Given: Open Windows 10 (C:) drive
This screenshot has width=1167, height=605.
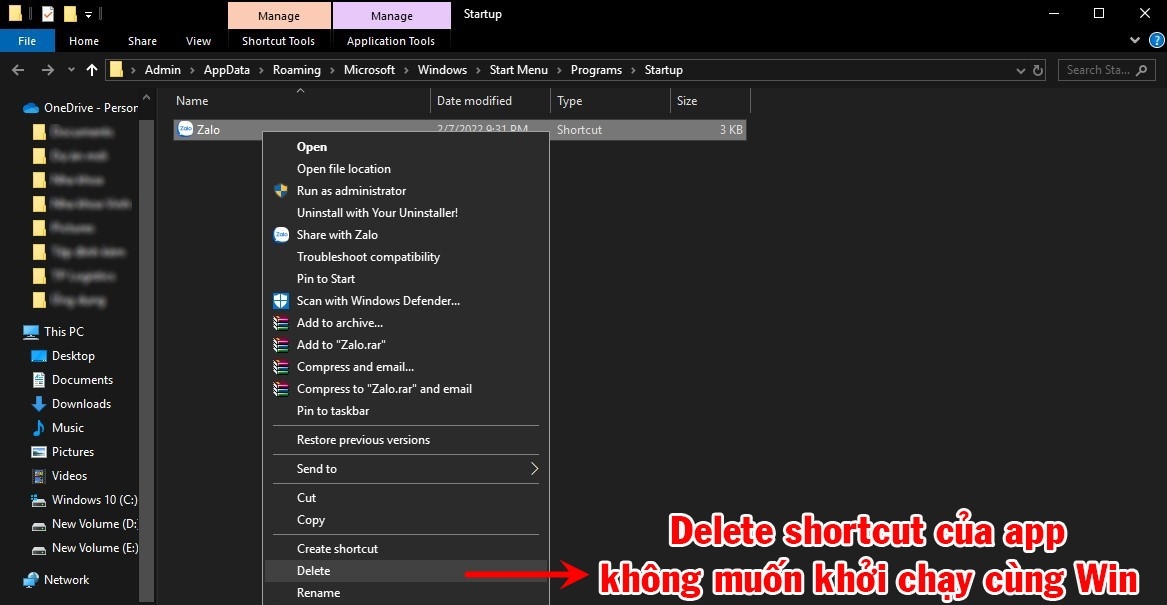Looking at the screenshot, I should pyautogui.click(x=83, y=499).
